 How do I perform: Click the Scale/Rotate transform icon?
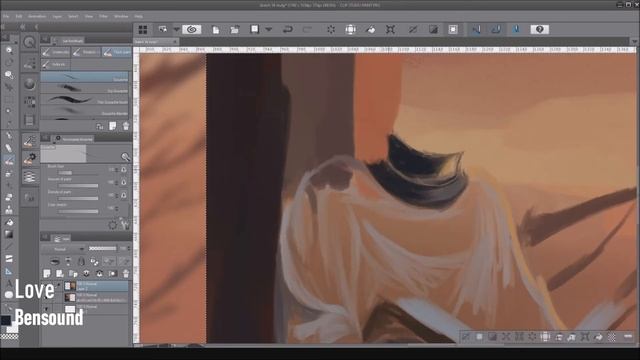click(391, 29)
